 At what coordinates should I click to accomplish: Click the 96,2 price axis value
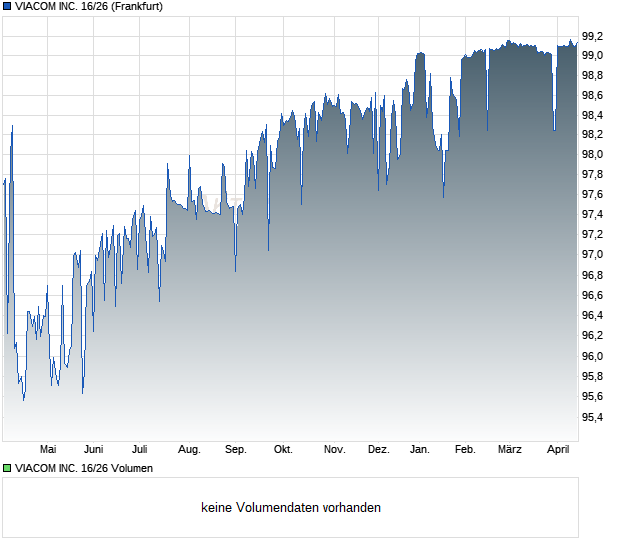(x=593, y=336)
